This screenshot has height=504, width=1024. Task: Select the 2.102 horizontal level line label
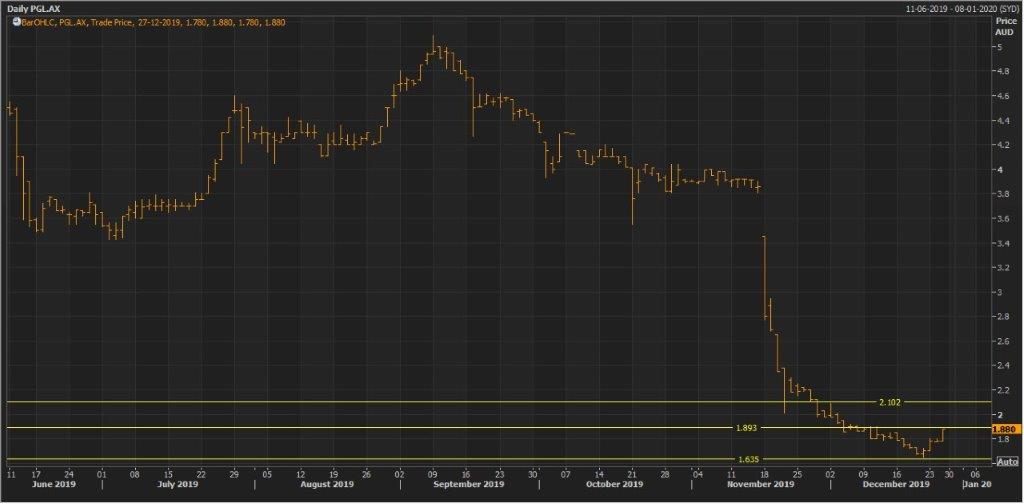tap(888, 401)
